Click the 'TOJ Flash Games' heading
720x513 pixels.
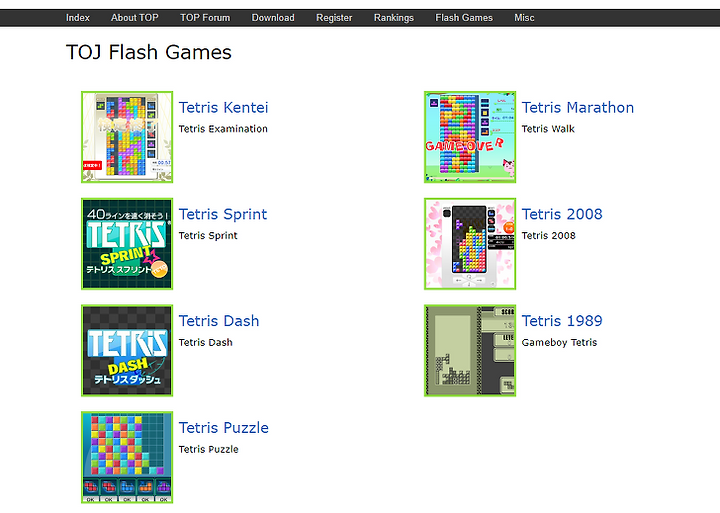(x=149, y=52)
